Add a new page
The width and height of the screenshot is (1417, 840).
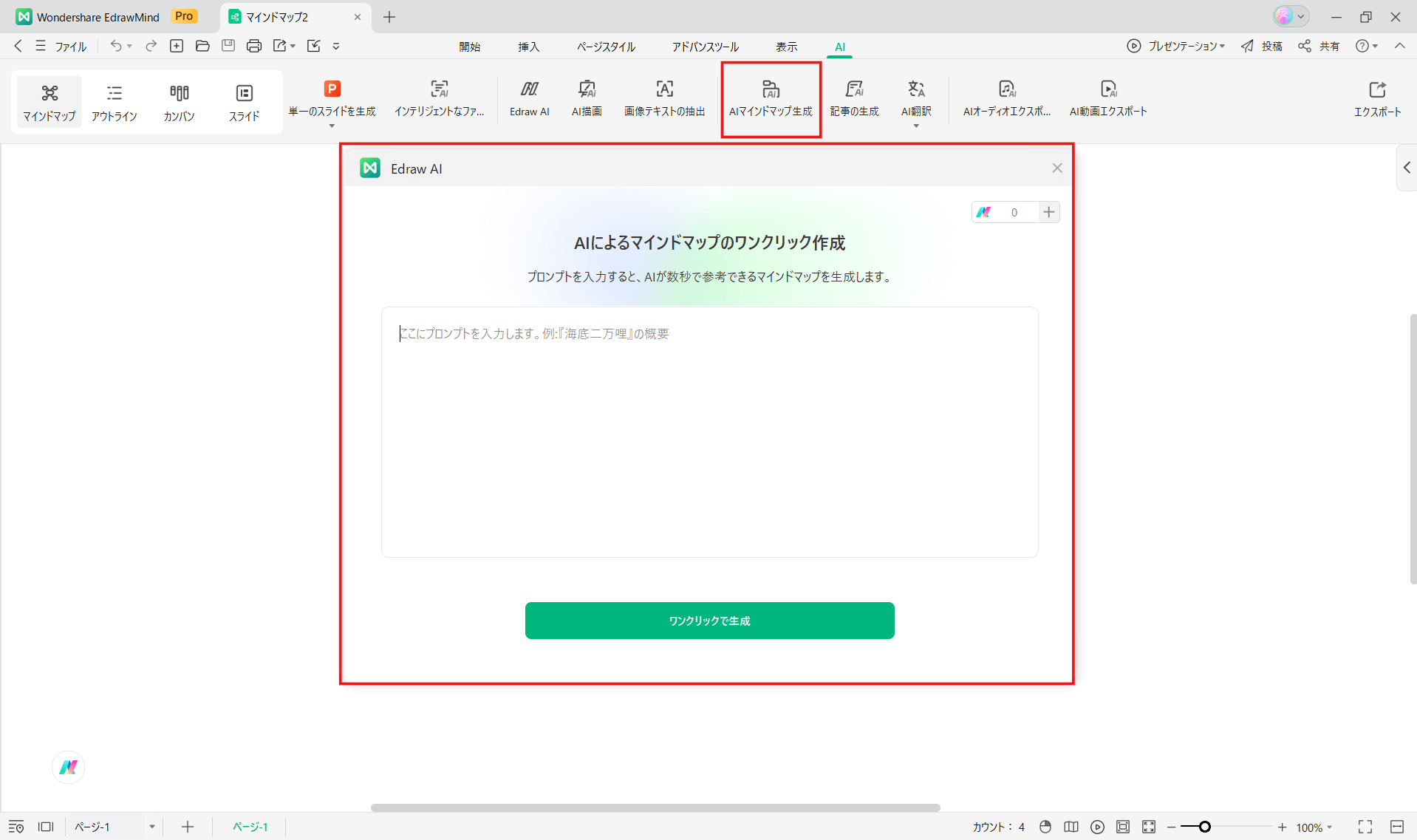[x=188, y=827]
